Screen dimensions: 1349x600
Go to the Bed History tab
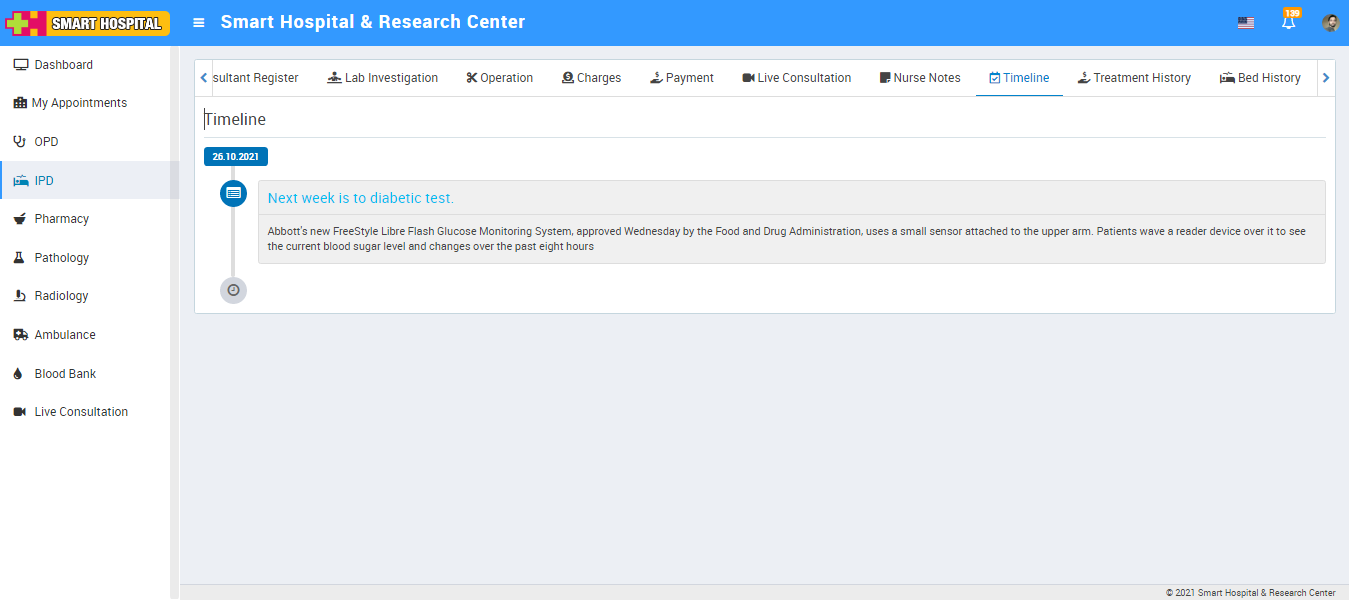(x=1260, y=78)
